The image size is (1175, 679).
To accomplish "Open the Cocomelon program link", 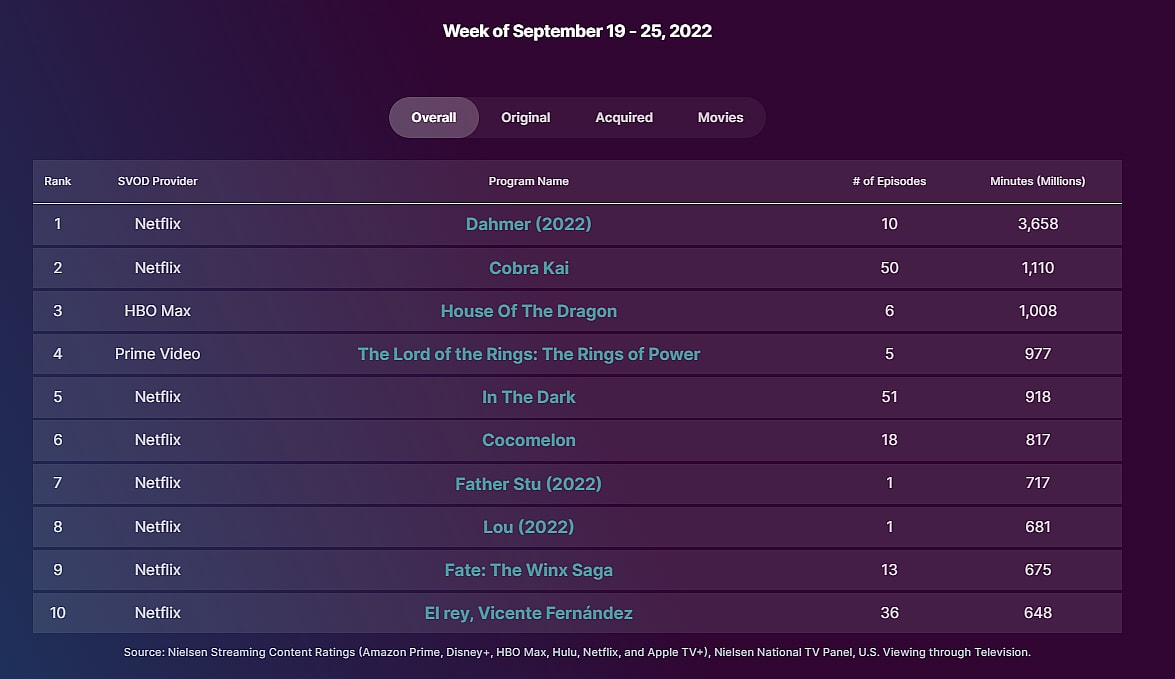I will click(528, 440).
